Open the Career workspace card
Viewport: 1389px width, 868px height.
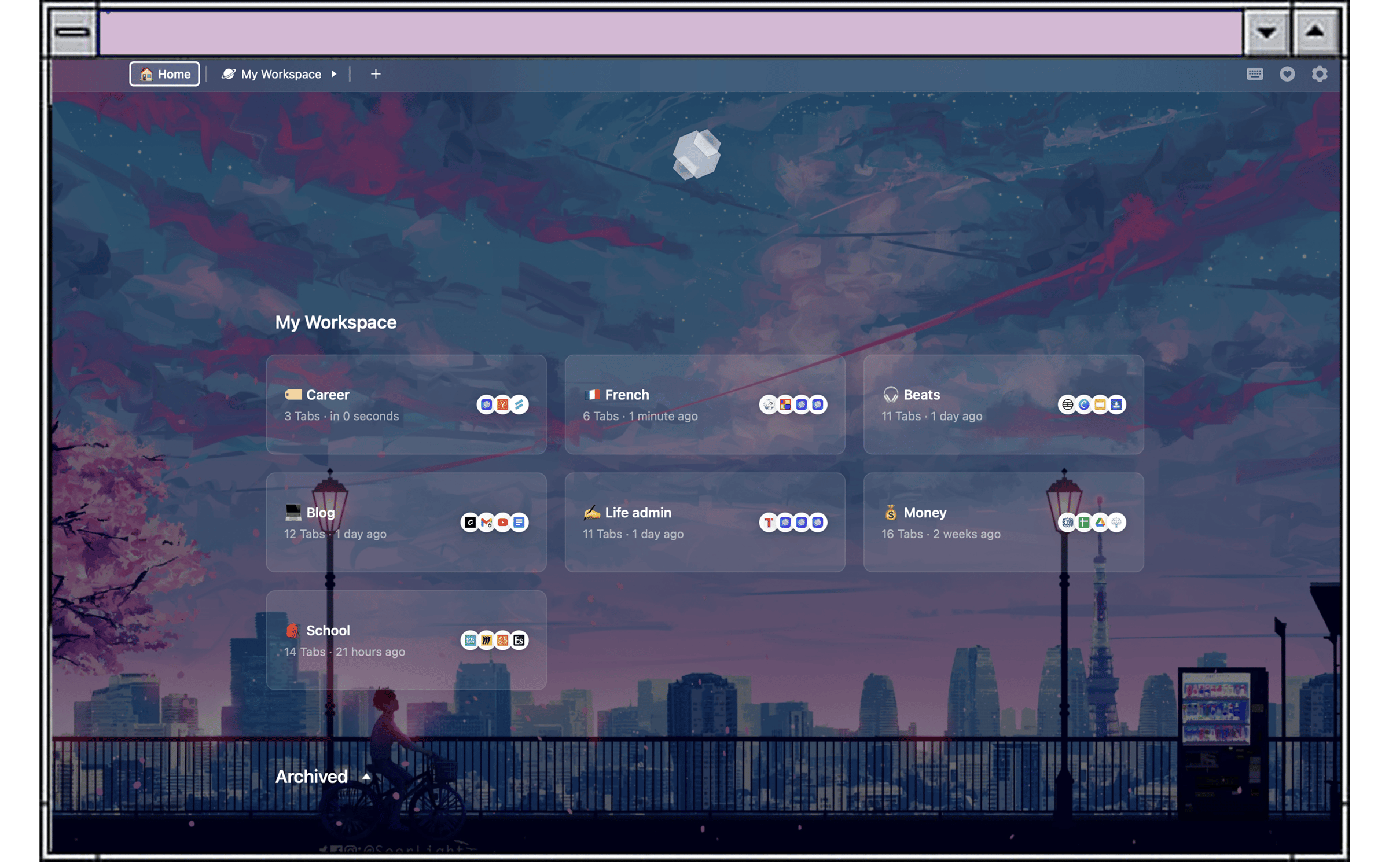(406, 404)
